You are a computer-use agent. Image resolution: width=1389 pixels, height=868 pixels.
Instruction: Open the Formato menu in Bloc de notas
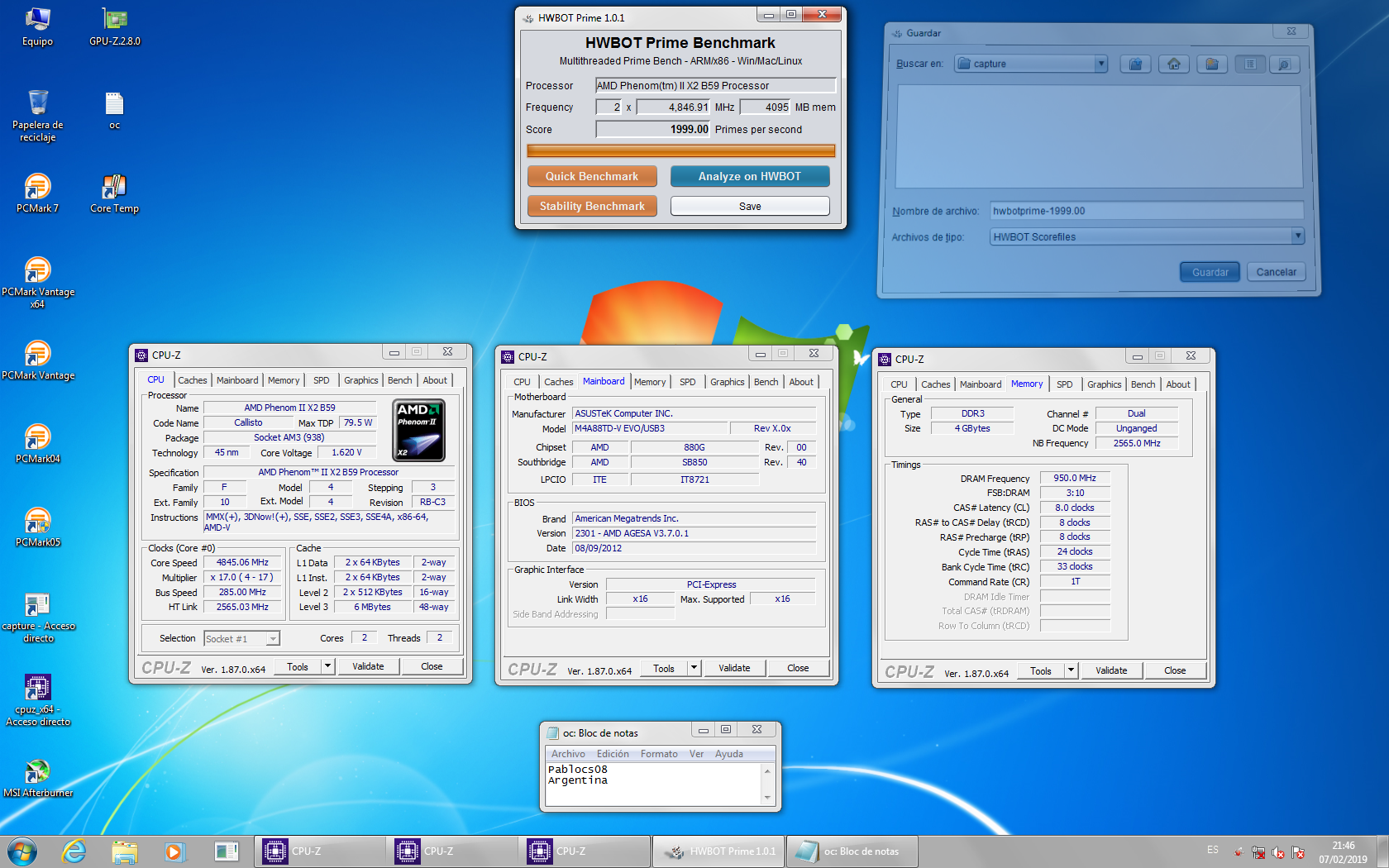point(659,754)
